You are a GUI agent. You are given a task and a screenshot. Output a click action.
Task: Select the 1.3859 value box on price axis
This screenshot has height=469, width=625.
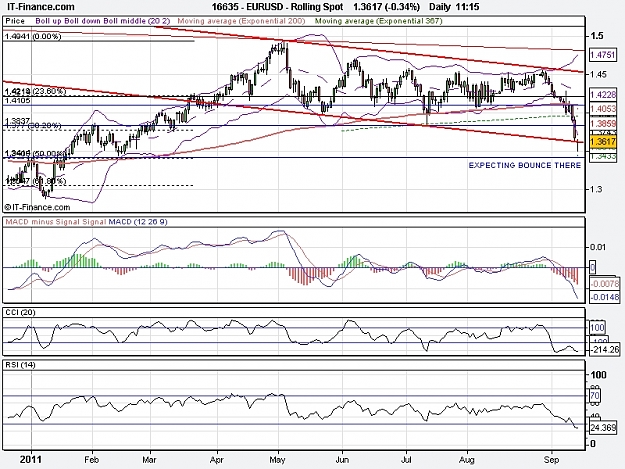pos(603,124)
